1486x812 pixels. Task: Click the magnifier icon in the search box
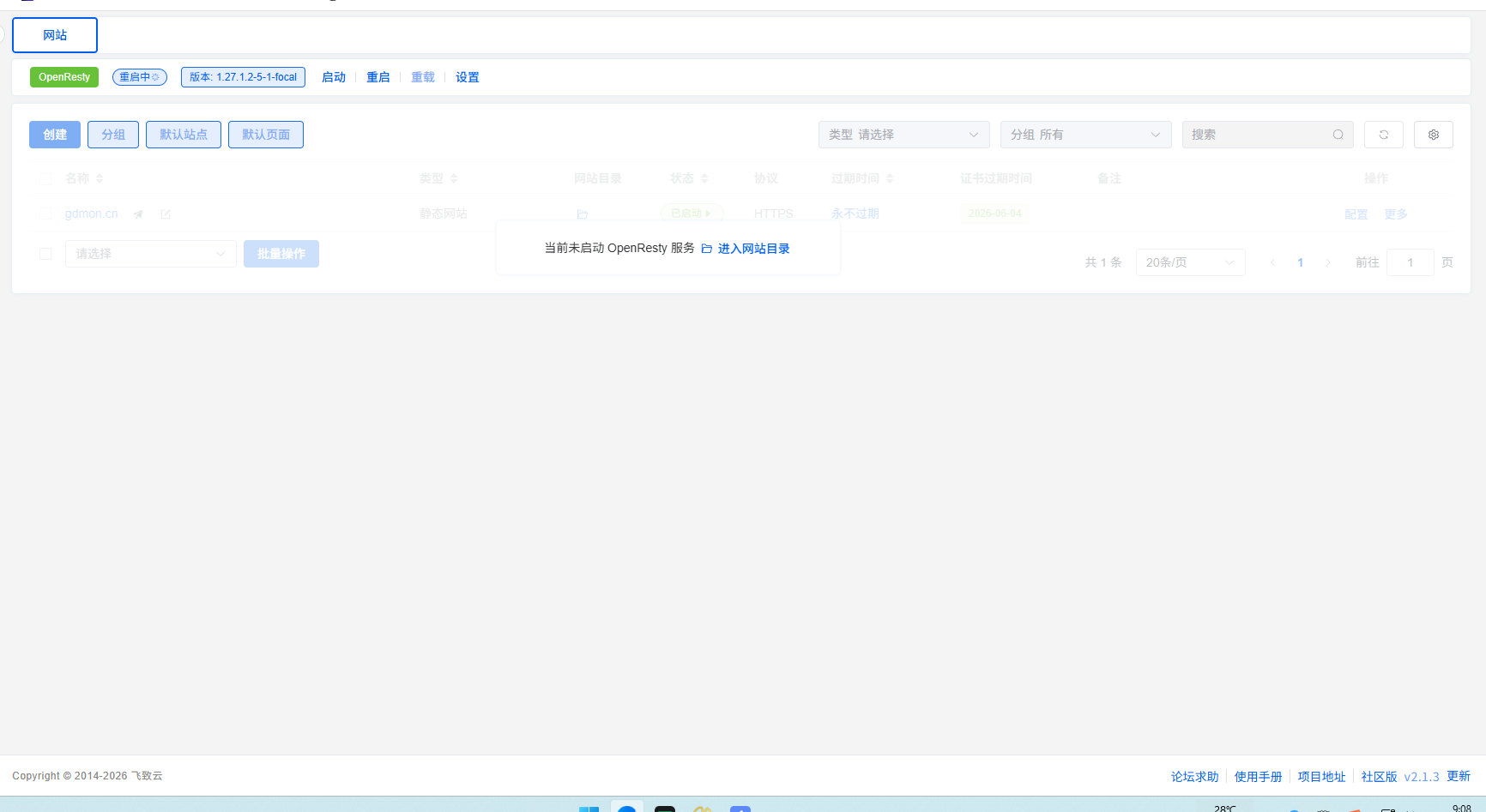point(1338,135)
